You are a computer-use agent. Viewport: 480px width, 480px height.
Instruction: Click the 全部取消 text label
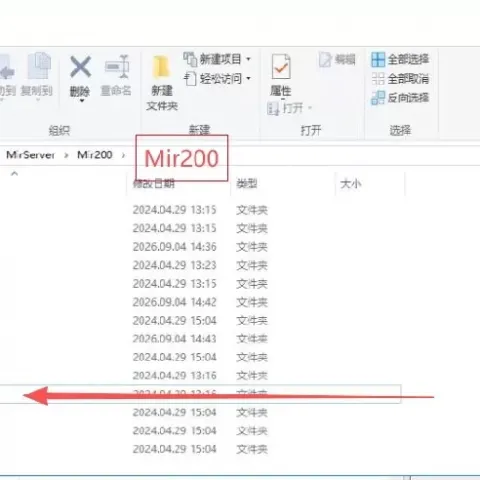[x=408, y=79]
